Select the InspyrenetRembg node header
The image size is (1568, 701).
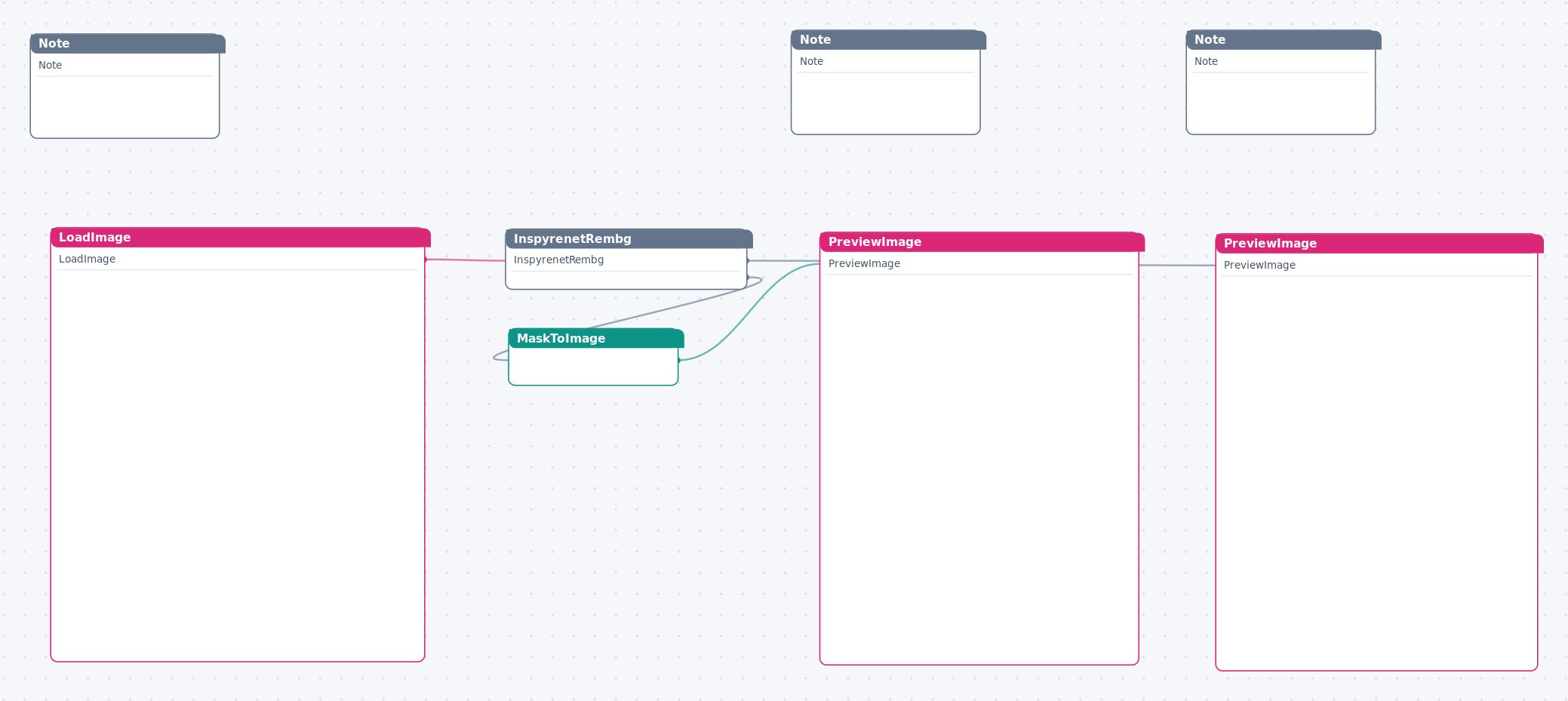click(629, 239)
